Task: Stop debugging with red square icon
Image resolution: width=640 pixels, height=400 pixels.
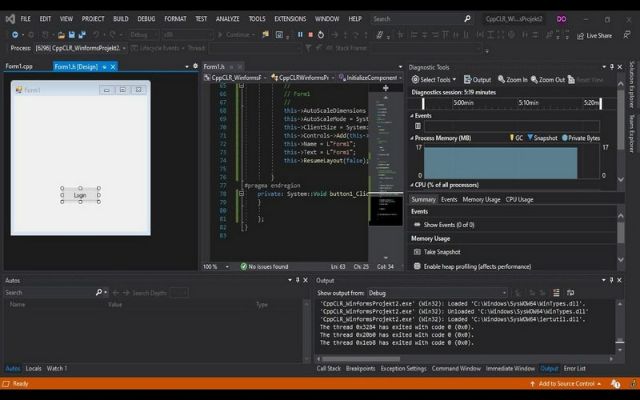Action: (x=311, y=35)
